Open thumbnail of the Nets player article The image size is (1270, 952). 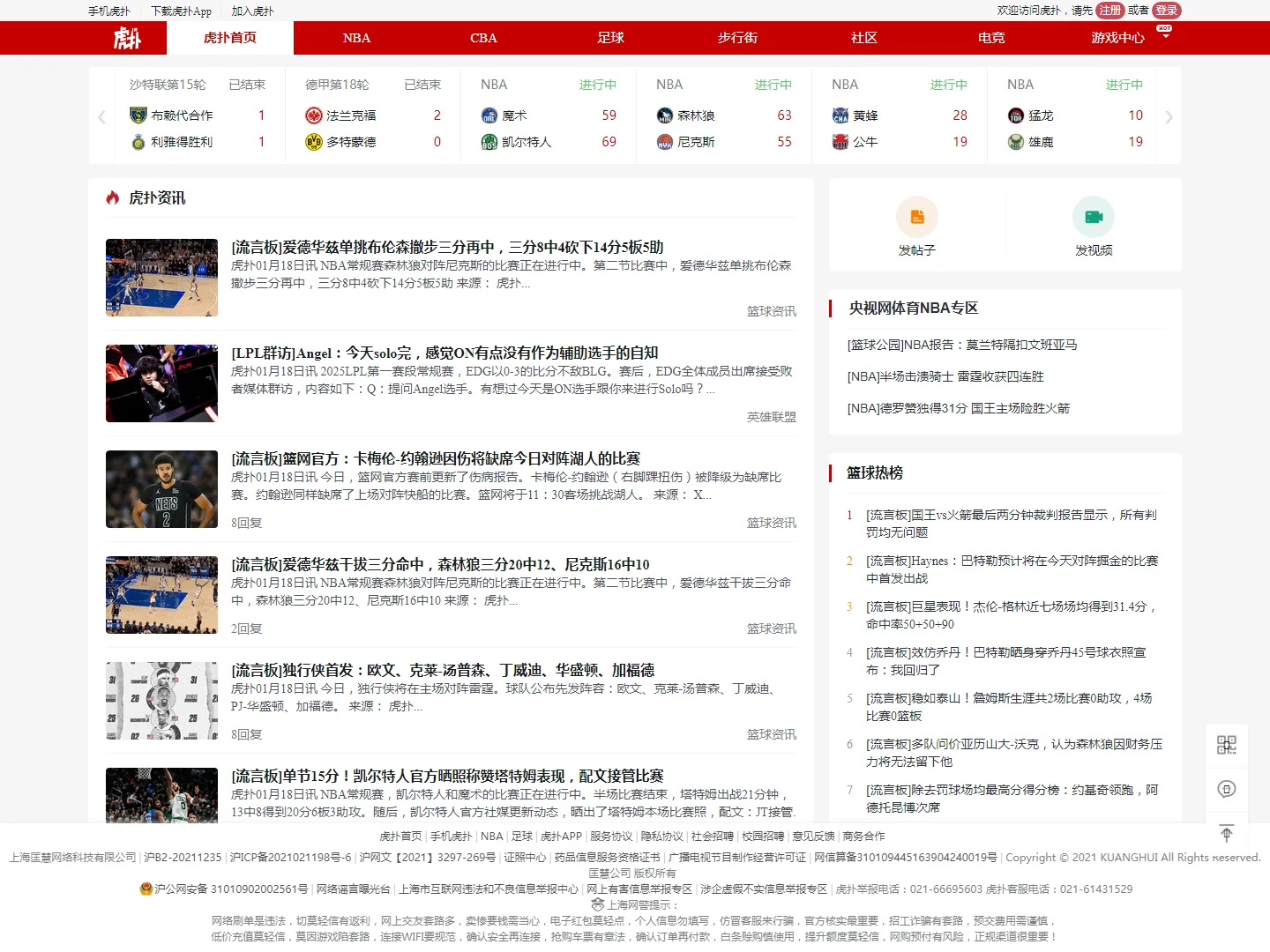tap(161, 489)
